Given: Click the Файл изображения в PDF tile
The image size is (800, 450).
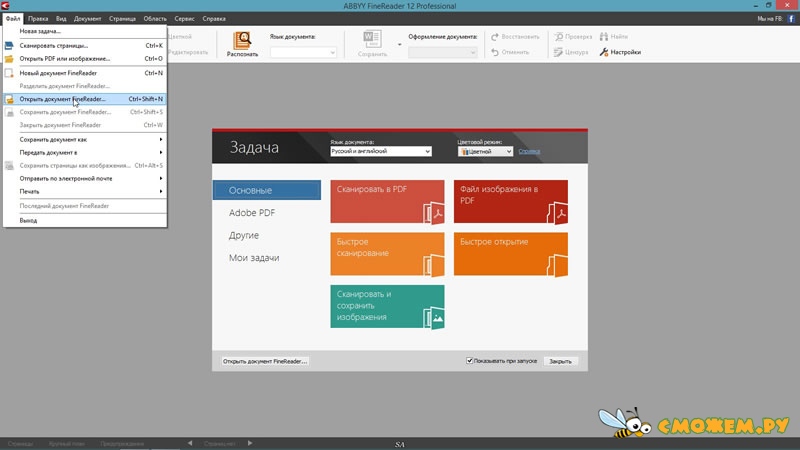Looking at the screenshot, I should click(511, 202).
